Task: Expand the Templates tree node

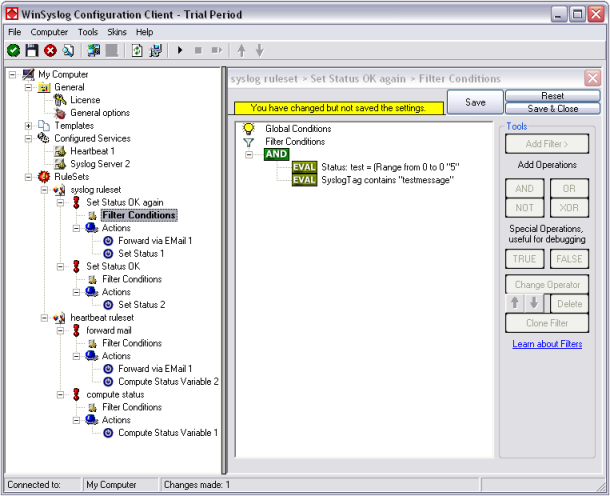Action: [x=28, y=126]
